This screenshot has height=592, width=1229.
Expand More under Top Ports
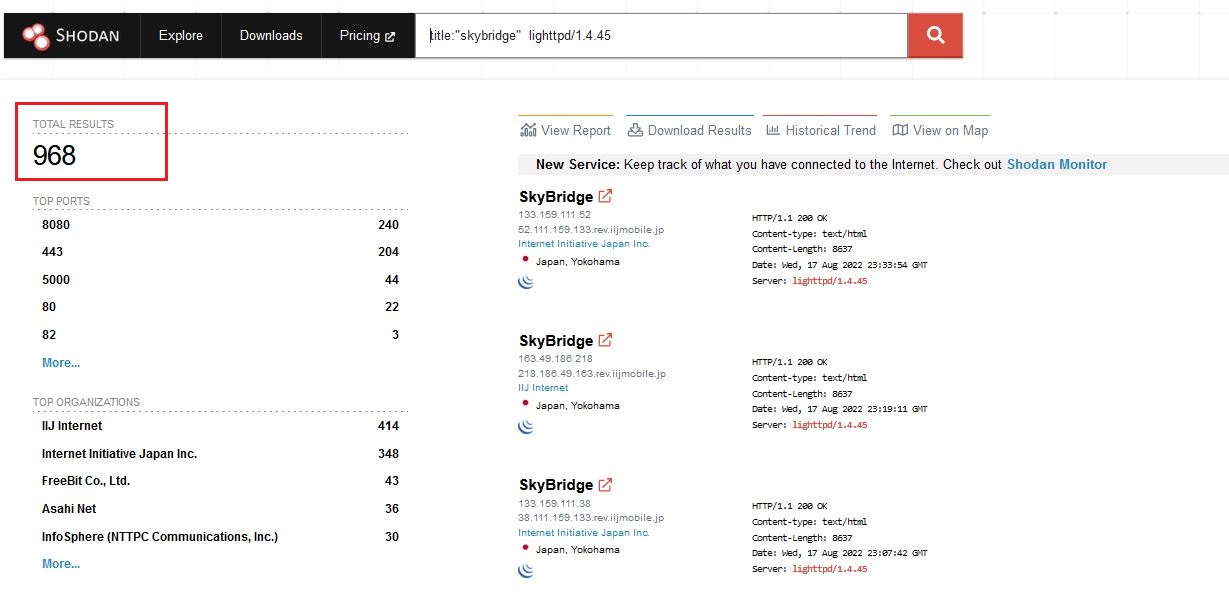pyautogui.click(x=61, y=363)
